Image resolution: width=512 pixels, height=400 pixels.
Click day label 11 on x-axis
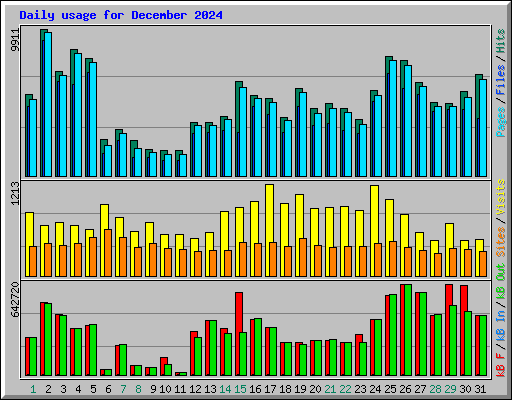tap(180, 389)
